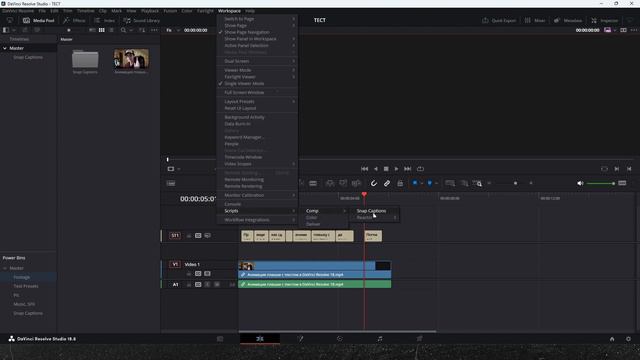The height and width of the screenshot is (360, 640).
Task: Select the video clip thumbnail in media pool
Action: (131, 58)
